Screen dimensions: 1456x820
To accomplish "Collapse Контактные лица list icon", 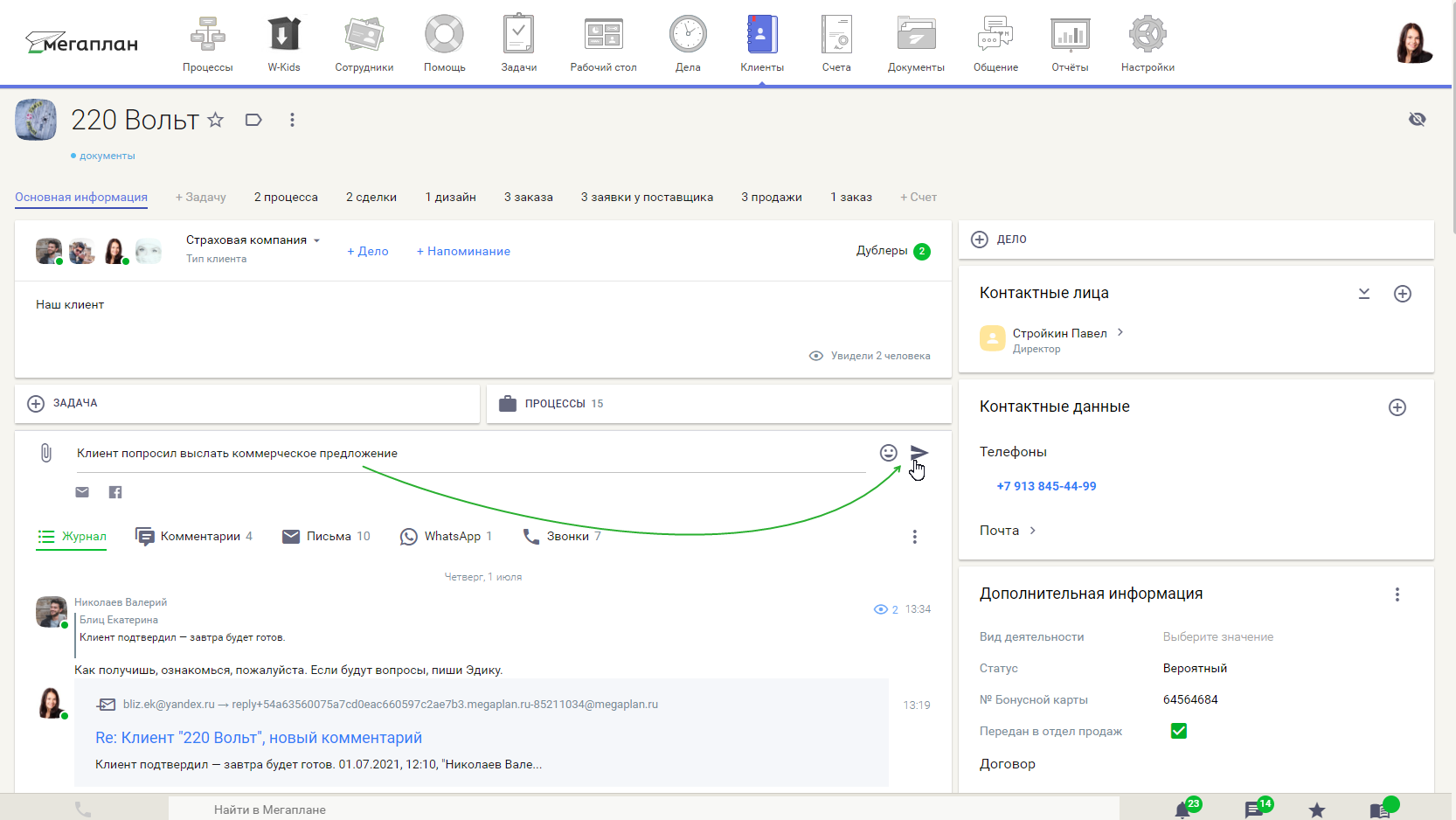I will (1364, 294).
